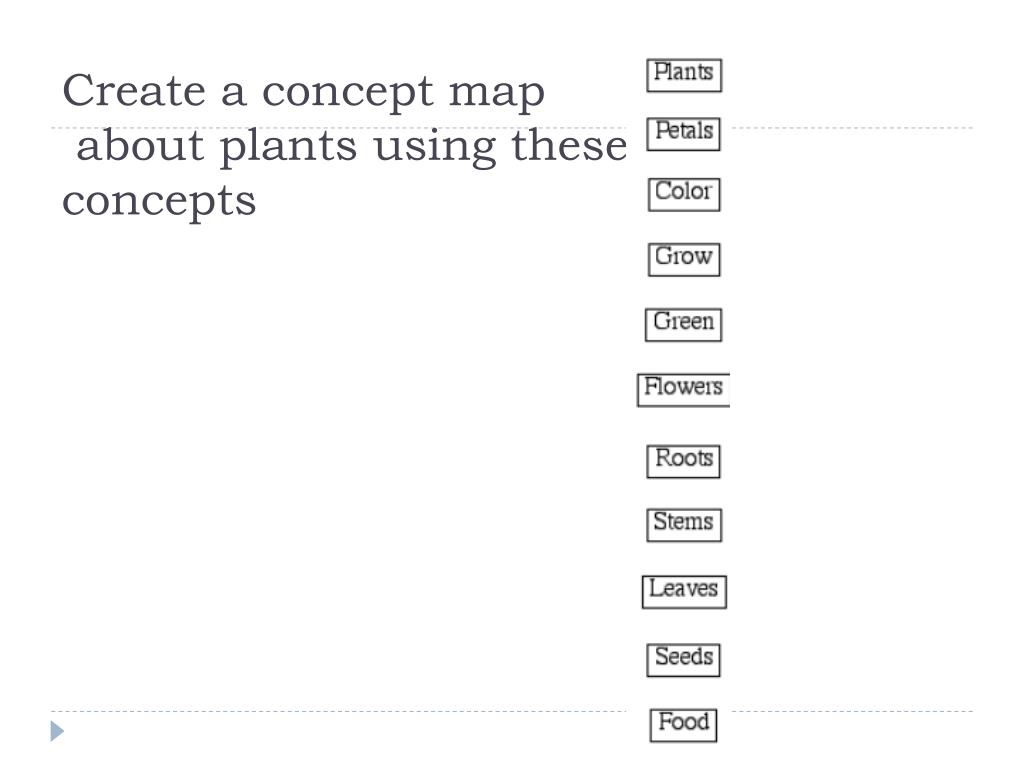Click the word 'using' in the heading

tap(434, 148)
